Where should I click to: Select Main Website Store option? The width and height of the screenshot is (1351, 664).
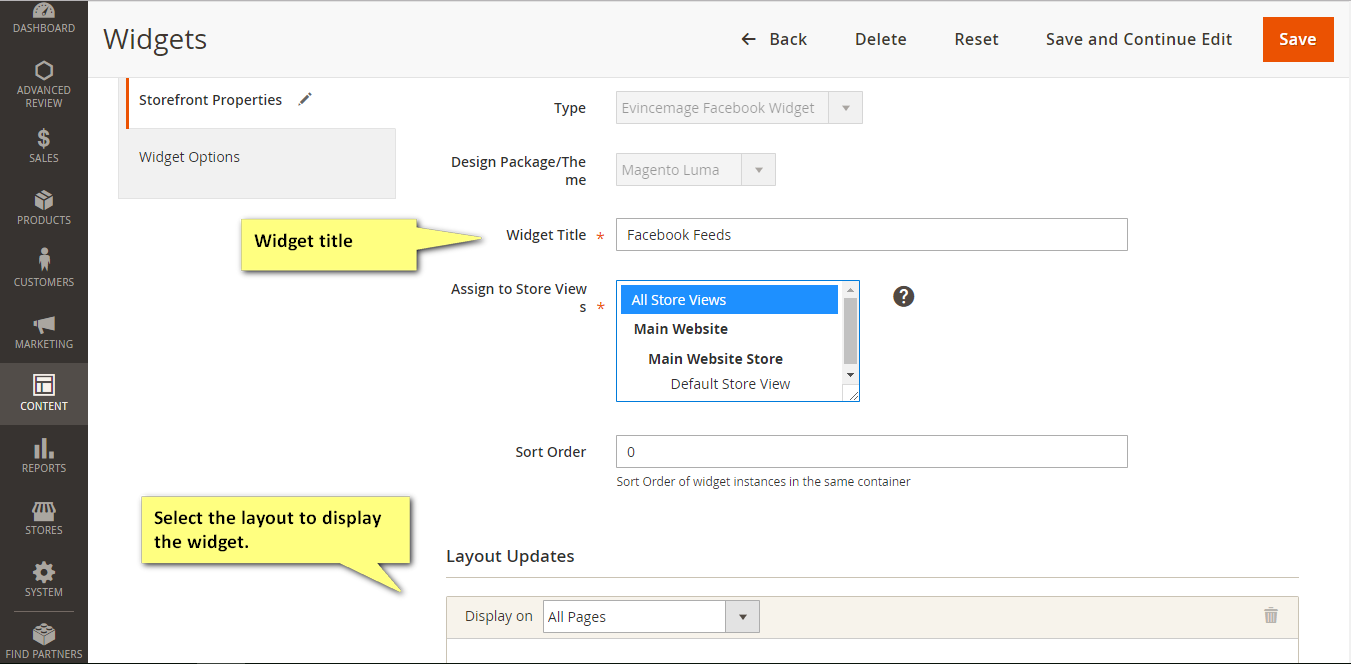pos(716,359)
